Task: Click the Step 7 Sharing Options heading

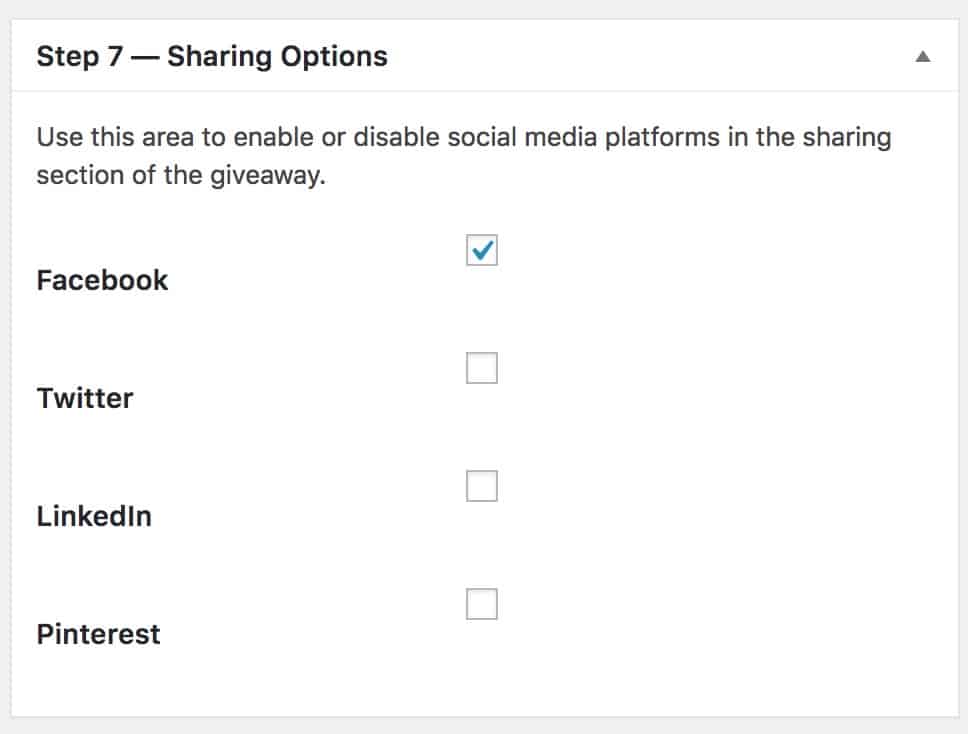Action: [x=212, y=57]
